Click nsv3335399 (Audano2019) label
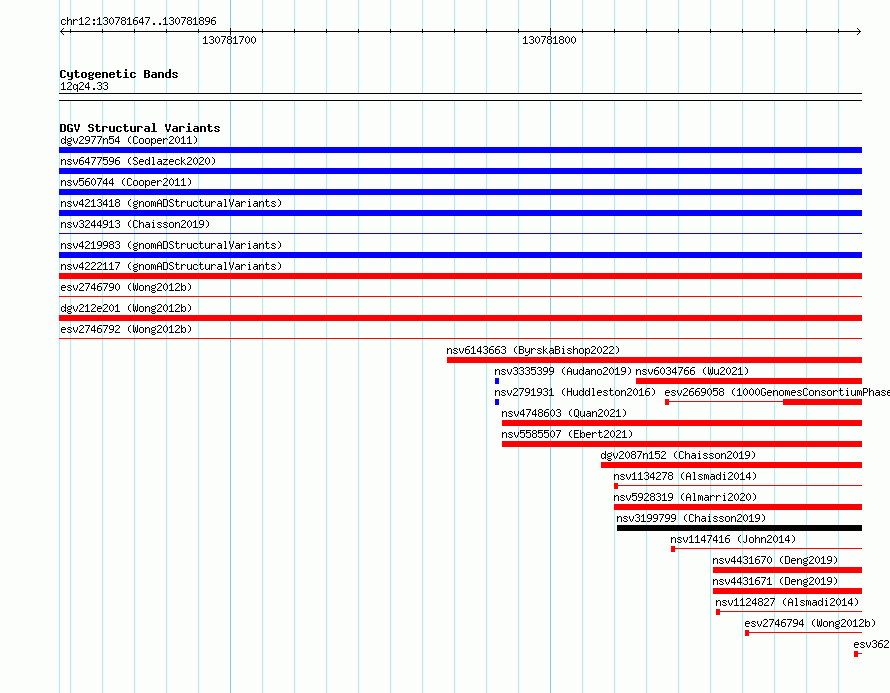890x693 pixels. (562, 371)
